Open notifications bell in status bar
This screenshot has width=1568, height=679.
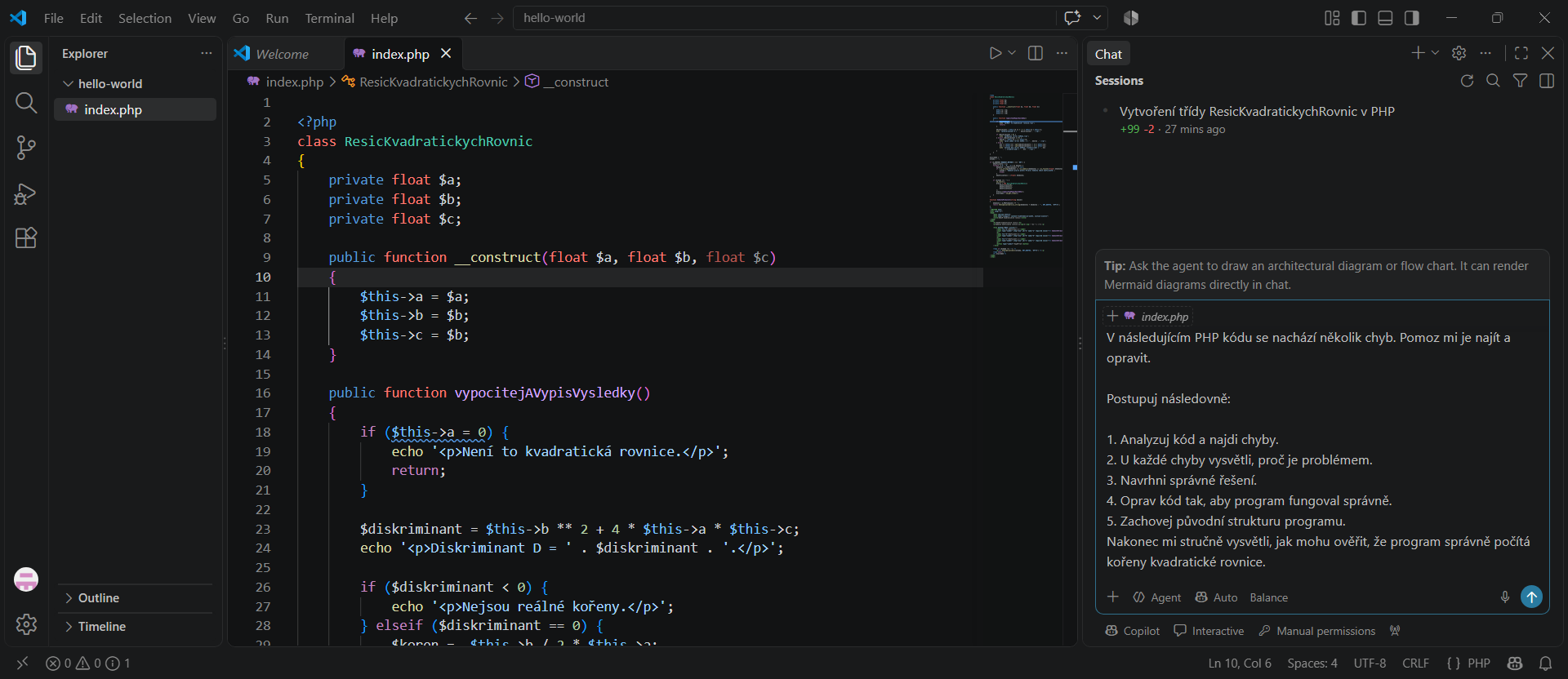coord(1545,663)
